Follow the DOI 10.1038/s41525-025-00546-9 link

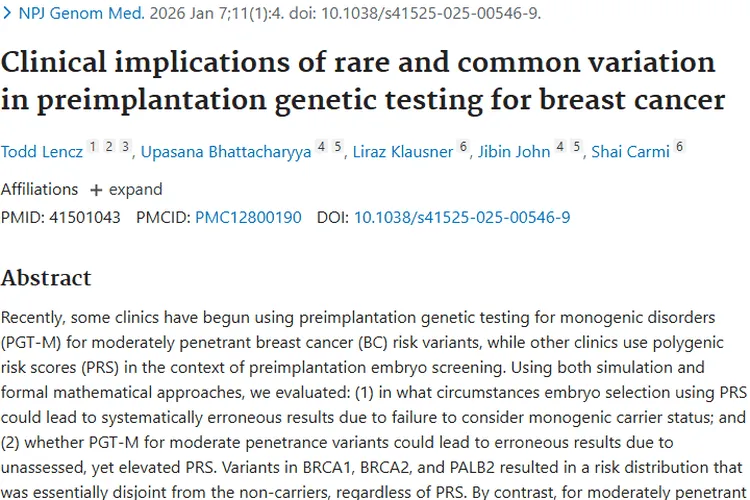coord(462,216)
